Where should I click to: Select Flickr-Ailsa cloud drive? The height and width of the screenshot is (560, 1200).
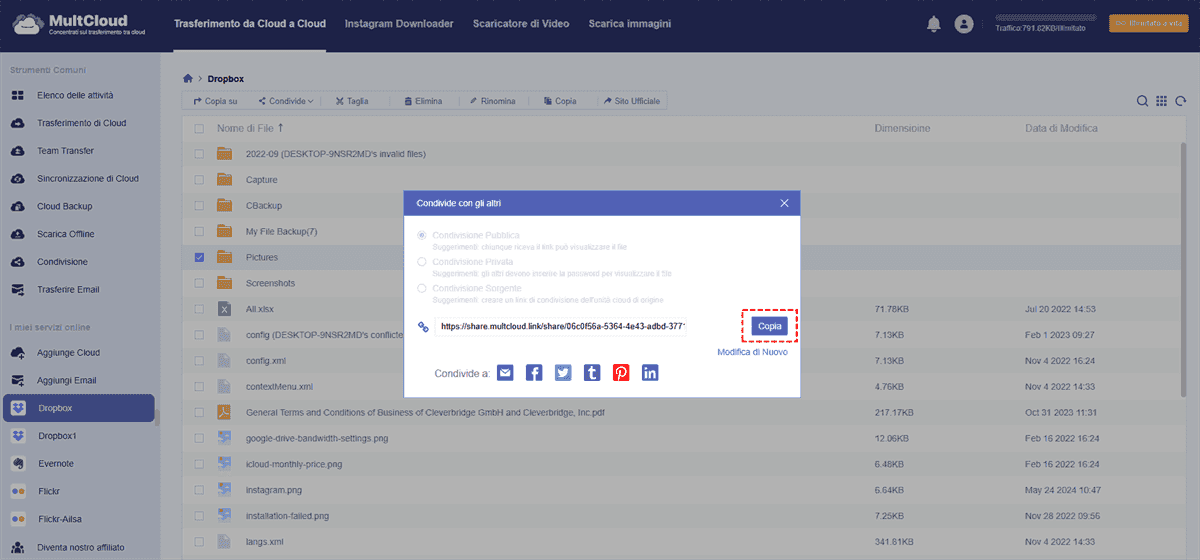(x=62, y=519)
